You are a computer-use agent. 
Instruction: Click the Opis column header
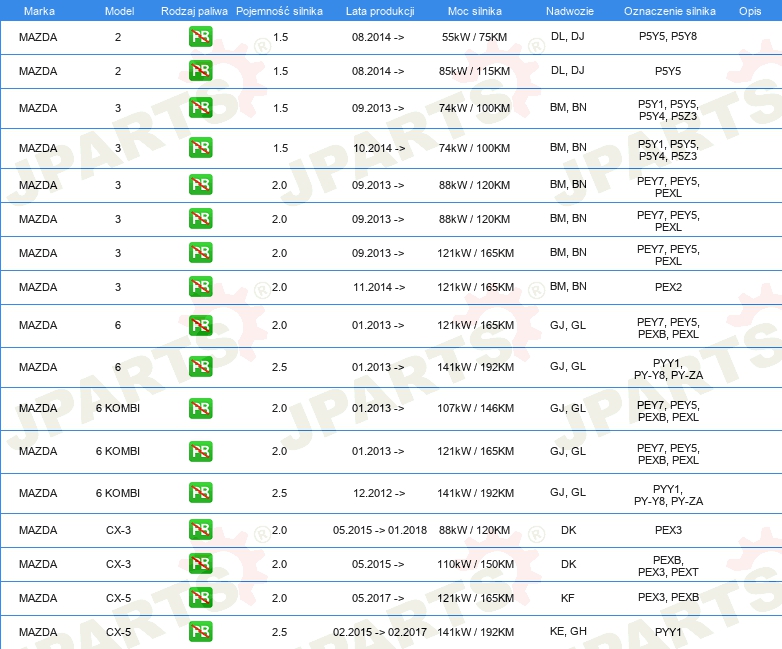point(749,10)
